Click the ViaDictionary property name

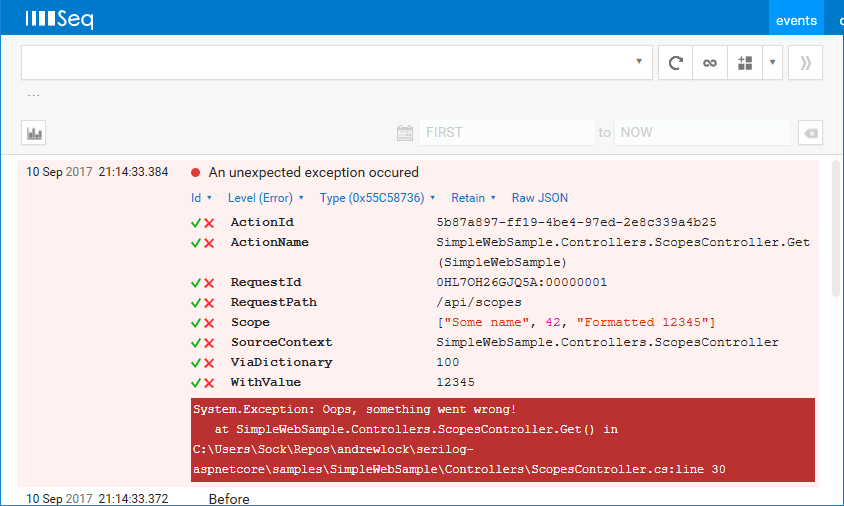pyautogui.click(x=282, y=362)
